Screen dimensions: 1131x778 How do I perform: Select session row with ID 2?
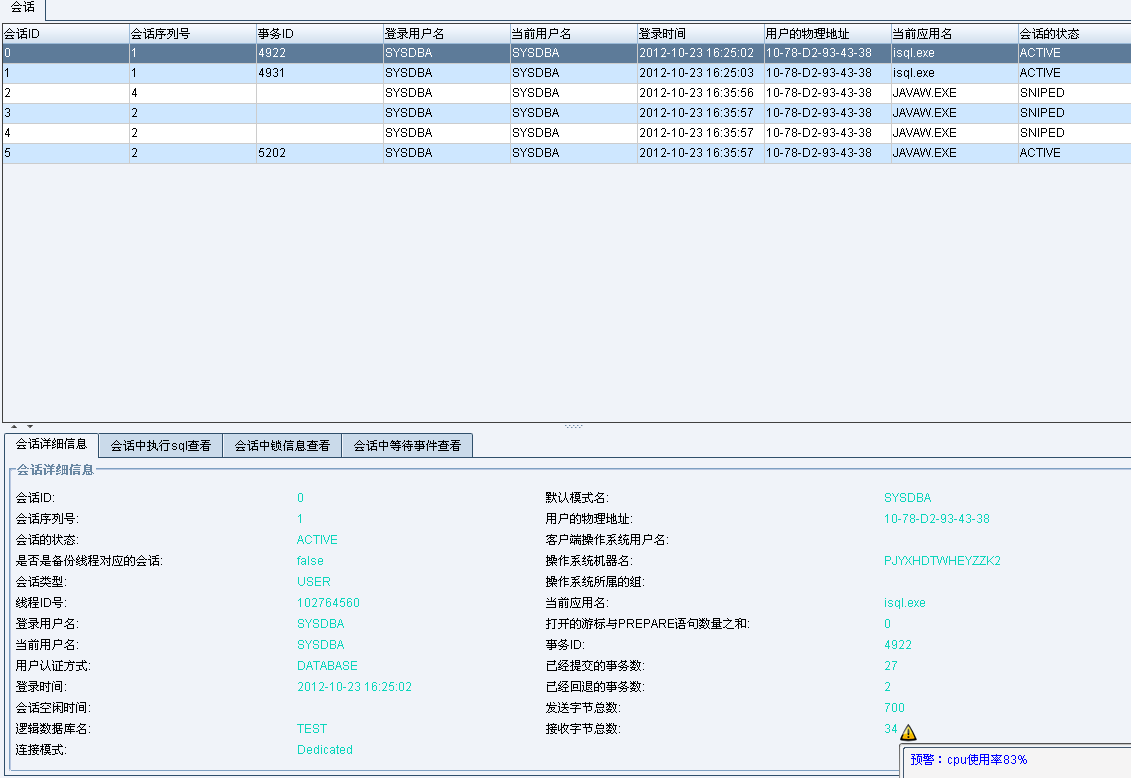point(65,93)
